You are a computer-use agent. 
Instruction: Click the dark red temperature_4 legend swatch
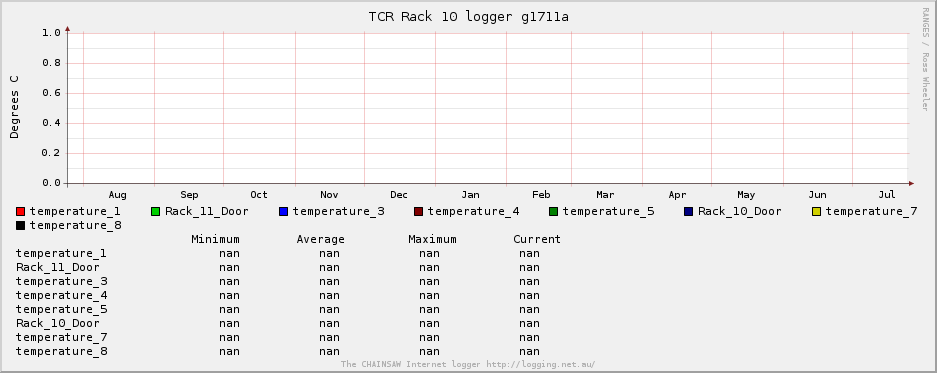(x=418, y=211)
